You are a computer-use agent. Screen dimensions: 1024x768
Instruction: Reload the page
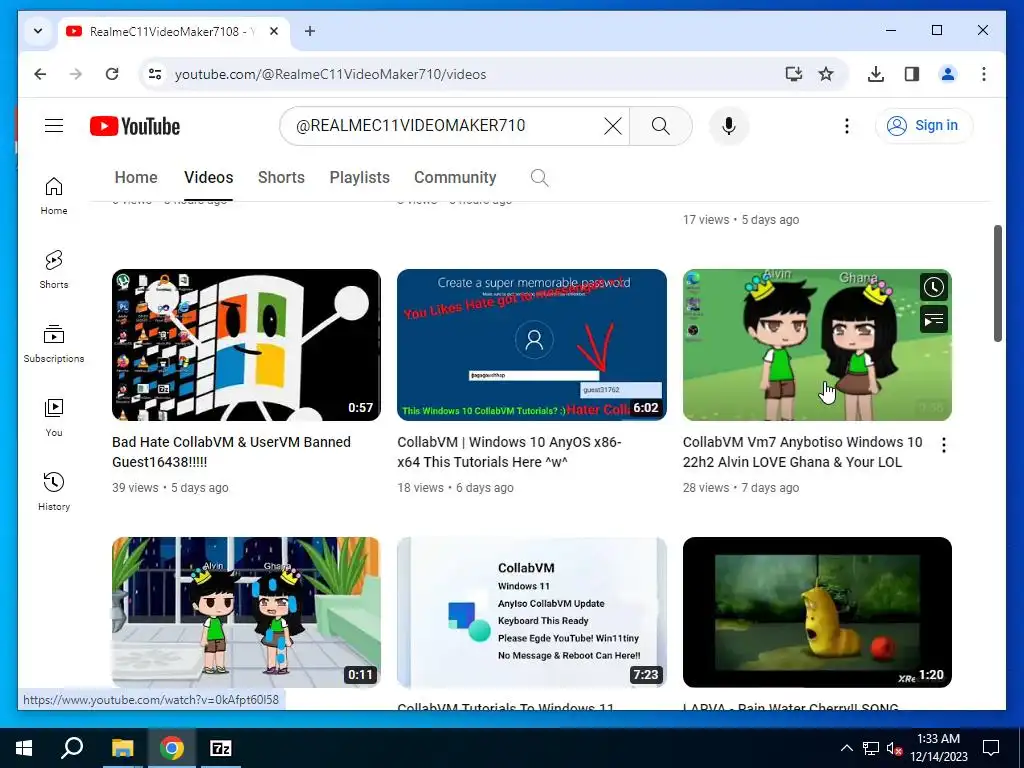pos(112,74)
